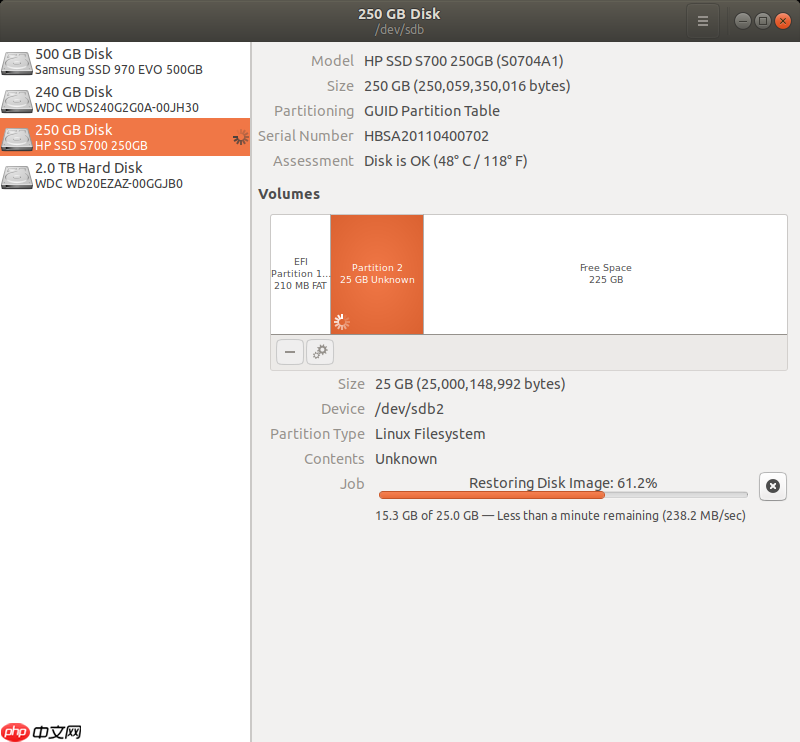The width and height of the screenshot is (800, 742).
Task: Select the EFI Partition 1 volume
Action: (x=301, y=275)
